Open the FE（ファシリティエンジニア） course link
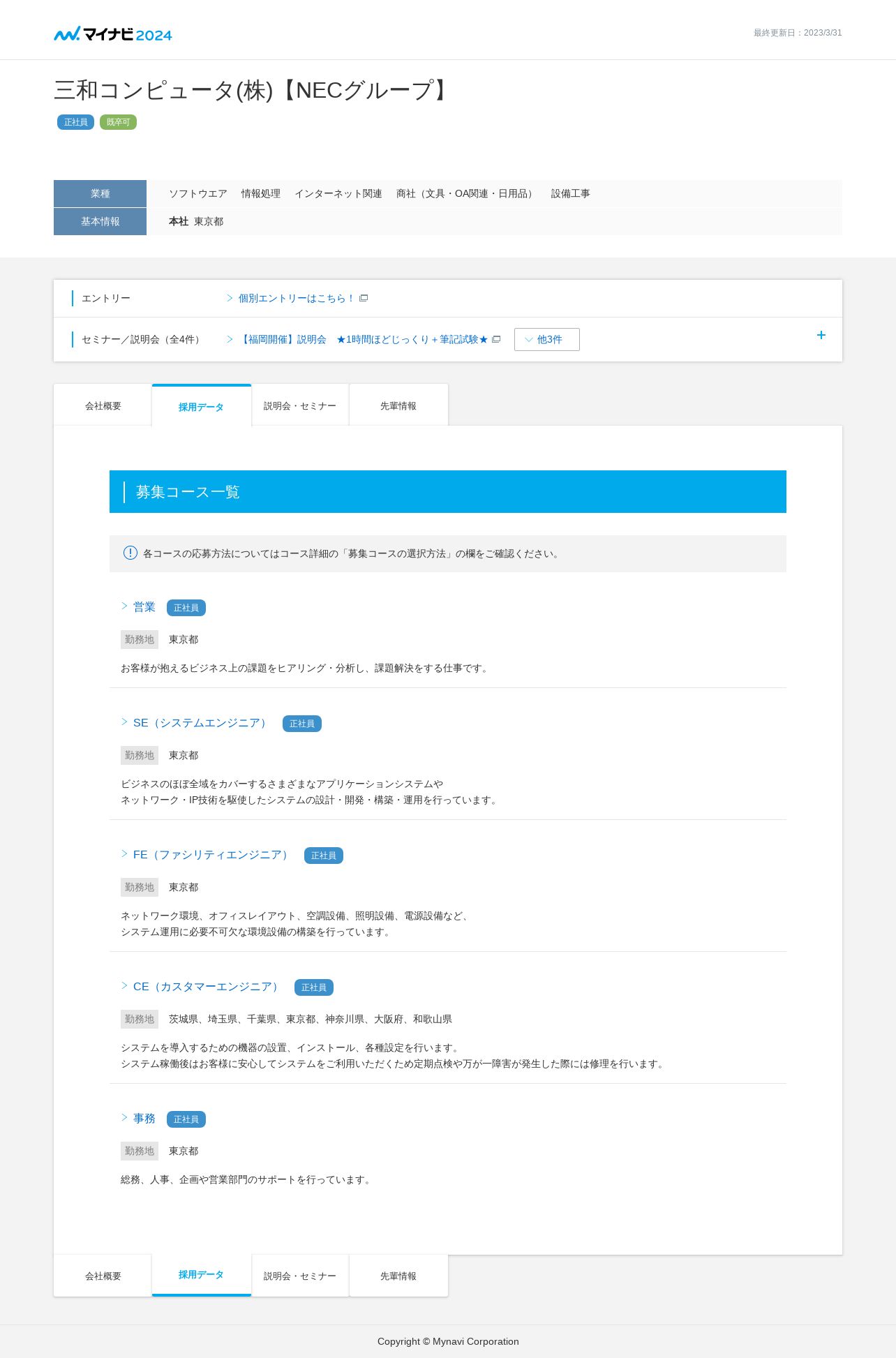The height and width of the screenshot is (1358, 896). (x=213, y=855)
